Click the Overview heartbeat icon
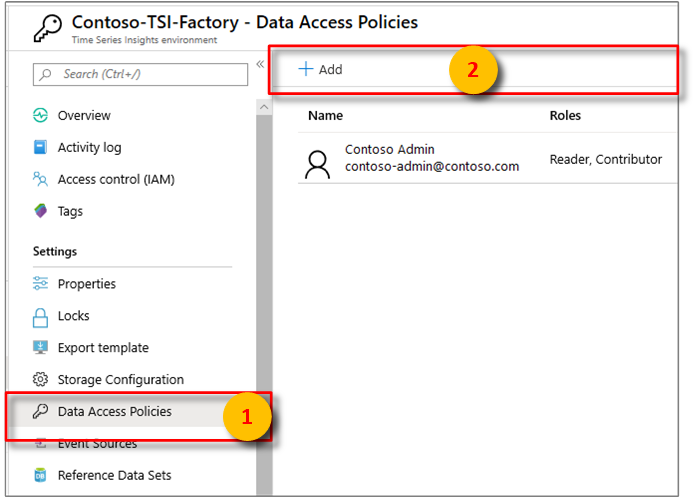695x498 pixels. click(41, 116)
